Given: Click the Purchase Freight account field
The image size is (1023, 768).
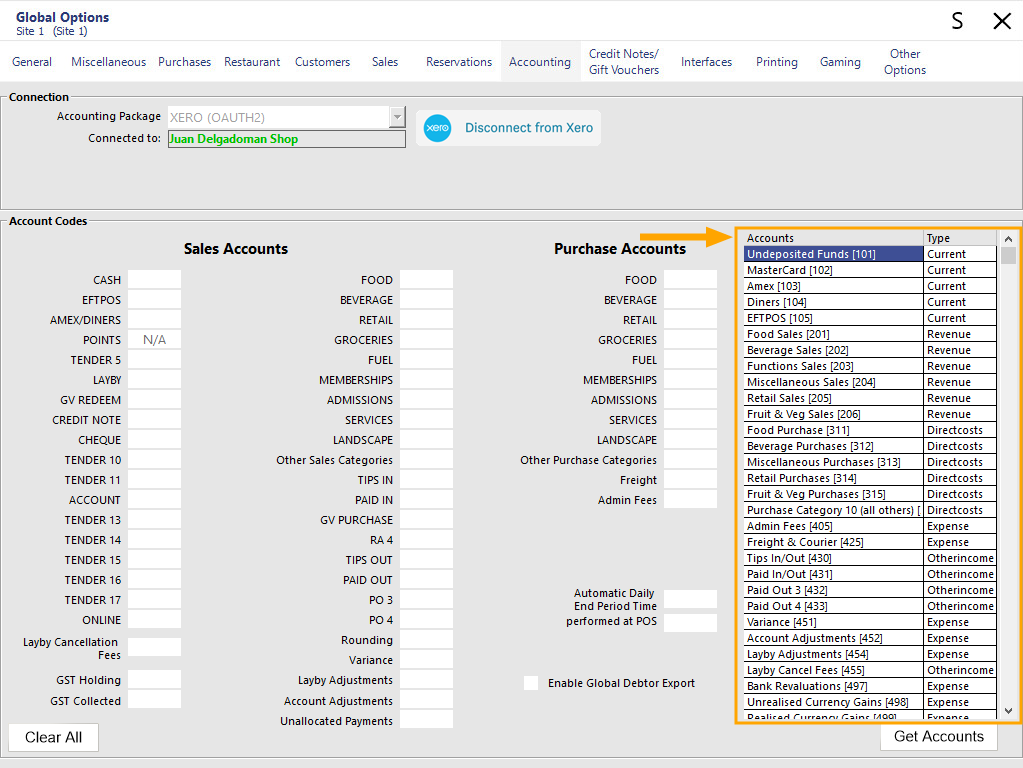Looking at the screenshot, I should click(690, 480).
